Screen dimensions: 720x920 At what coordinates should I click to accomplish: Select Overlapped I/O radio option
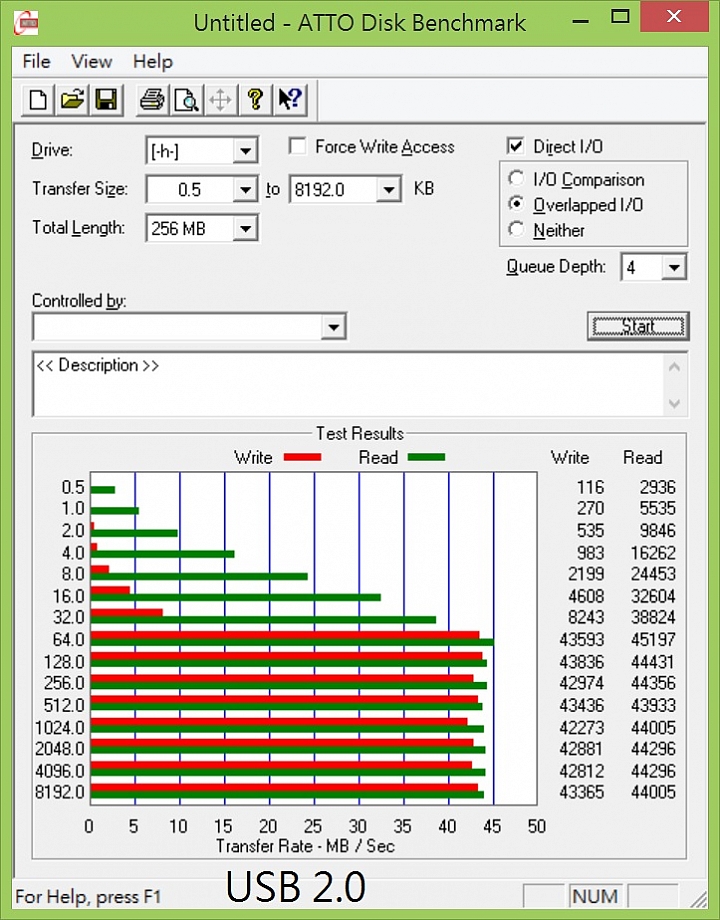click(516, 204)
